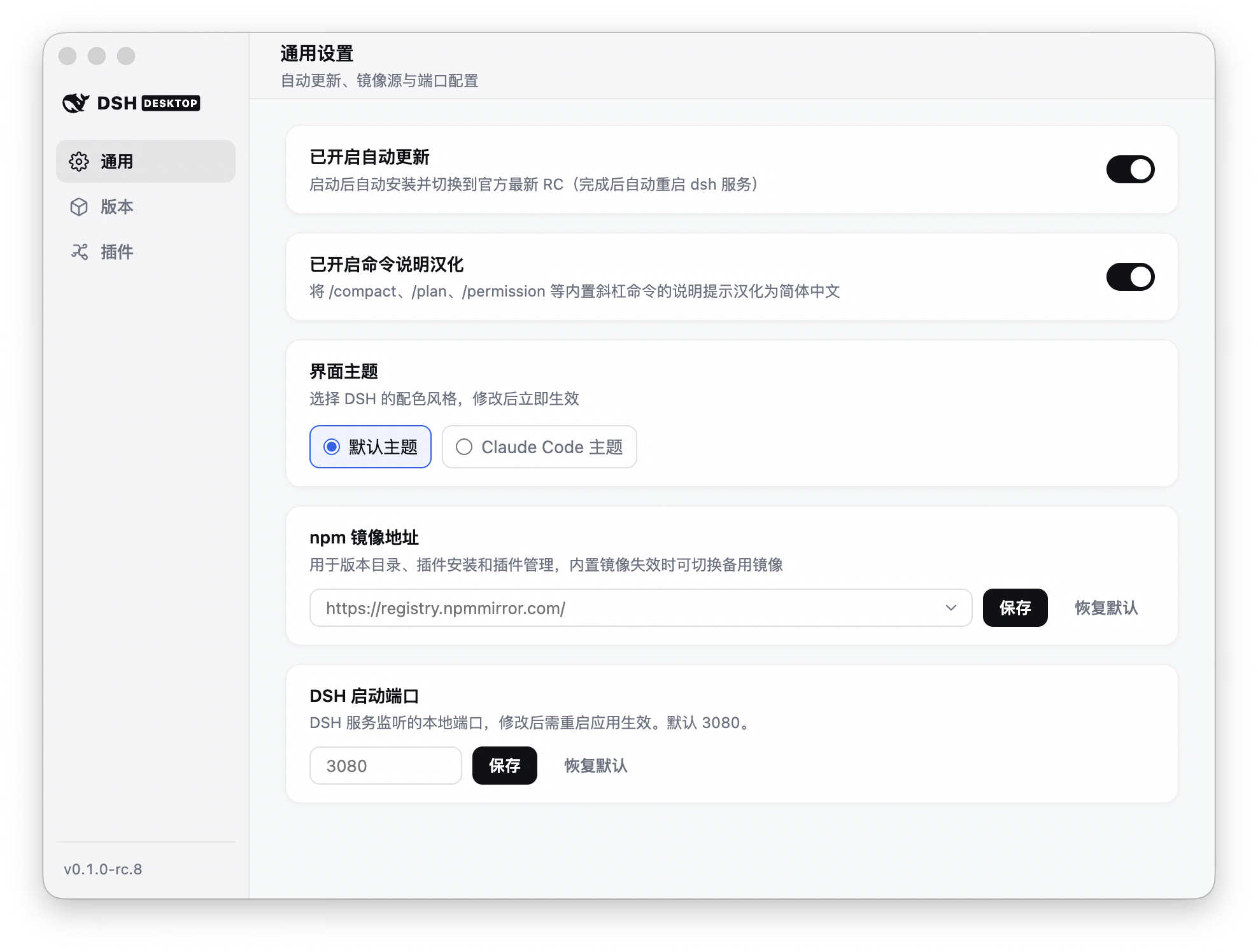Save the DSH 启动端口 value
1258x952 pixels.
click(x=504, y=766)
